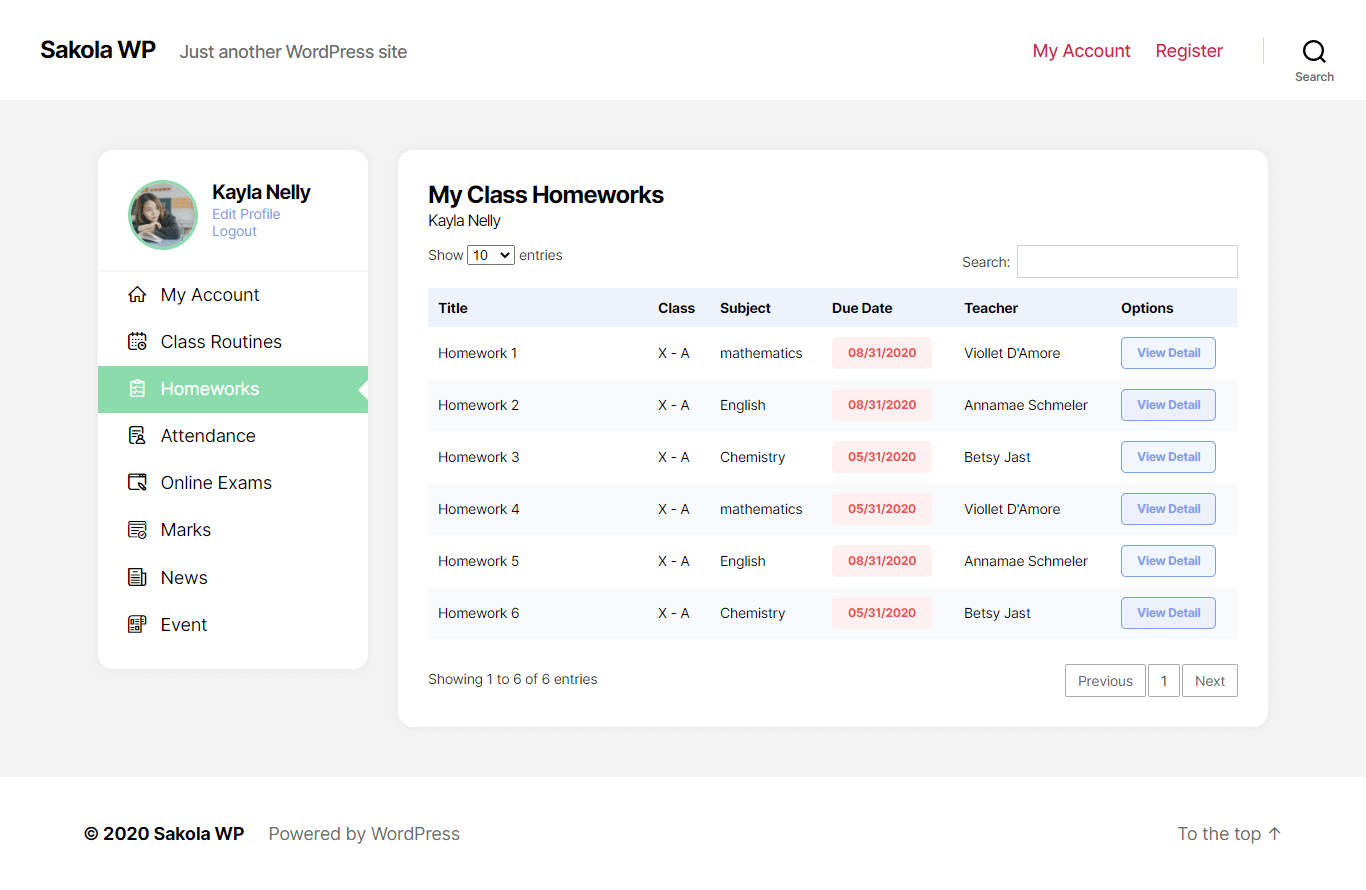View Detail for Homework 3
1366x890 pixels.
[x=1168, y=457]
